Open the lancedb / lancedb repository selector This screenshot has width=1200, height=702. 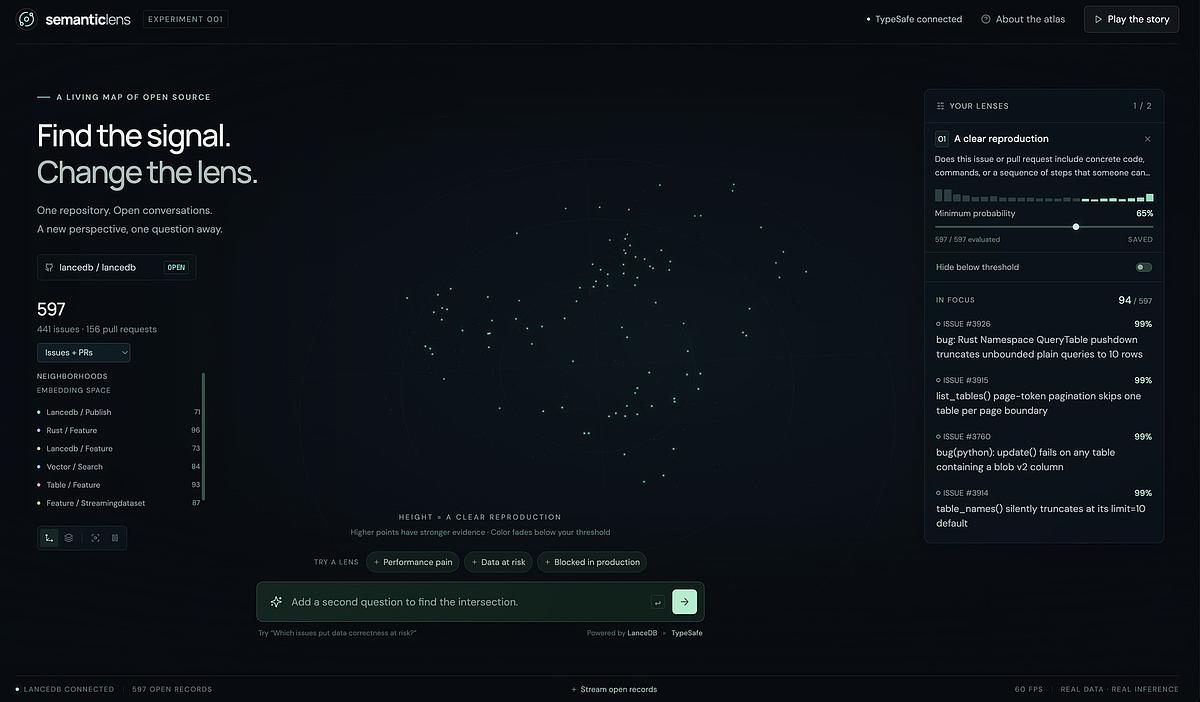117,267
